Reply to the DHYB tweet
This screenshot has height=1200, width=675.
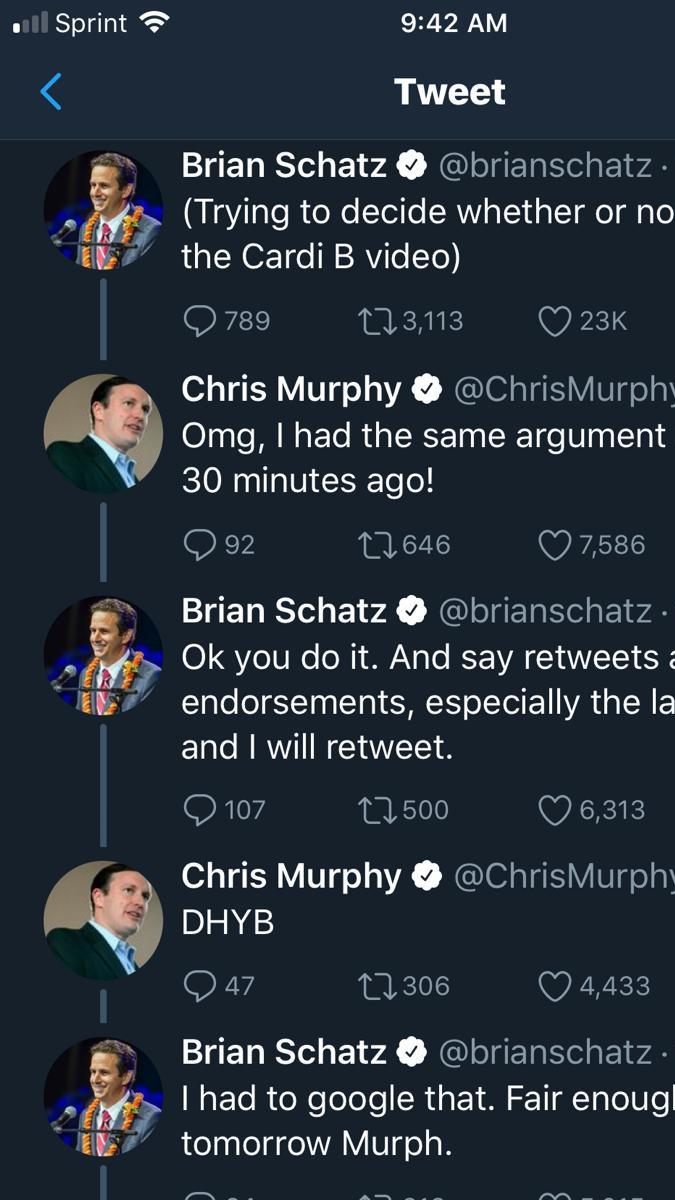(201, 985)
